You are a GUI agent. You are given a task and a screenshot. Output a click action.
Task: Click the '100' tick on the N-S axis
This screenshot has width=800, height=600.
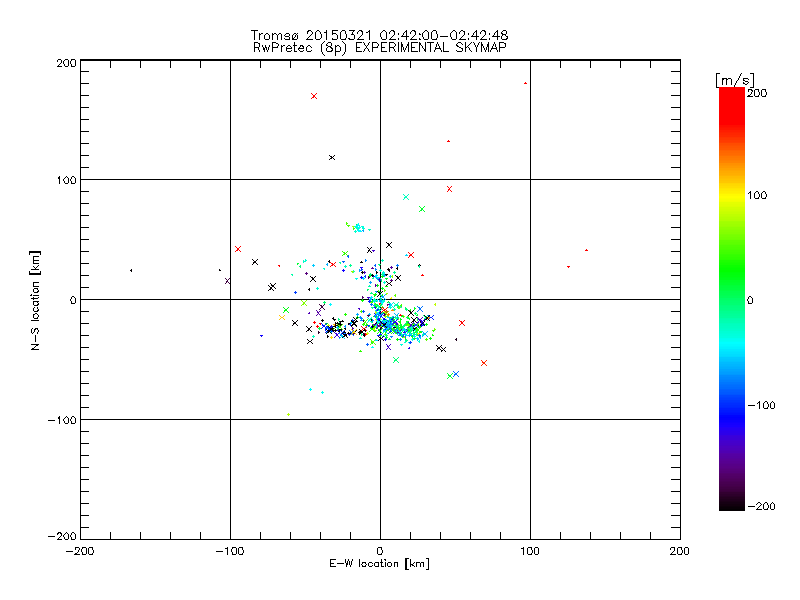pyautogui.click(x=66, y=180)
